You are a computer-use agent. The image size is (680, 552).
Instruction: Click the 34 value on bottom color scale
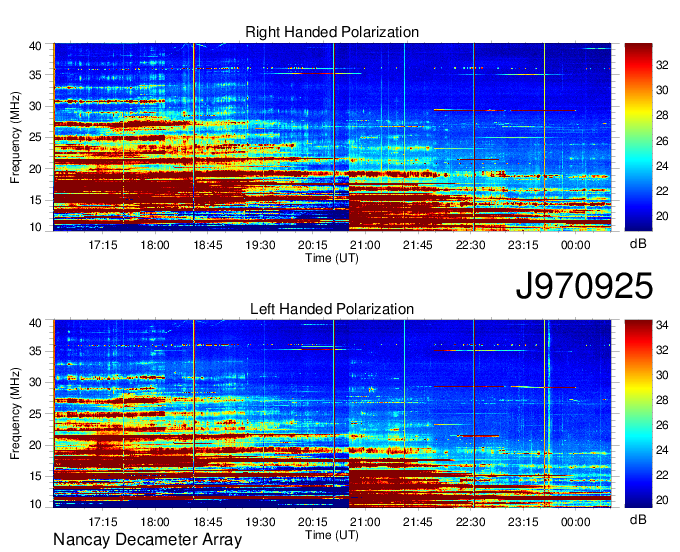662,325
